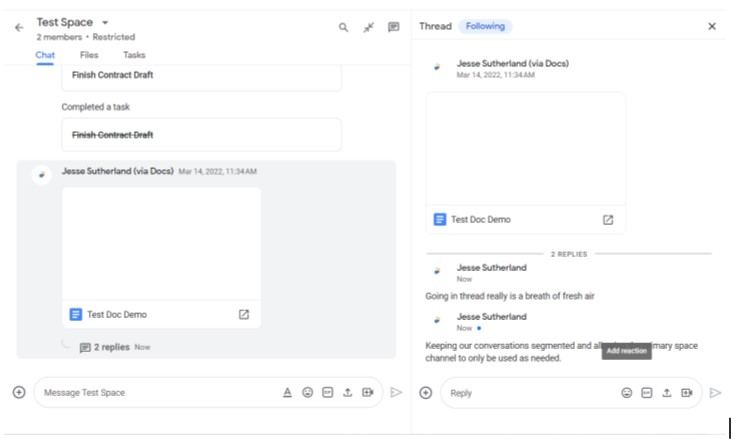The height and width of the screenshot is (447, 743).
Task: Add a video meeting in the reply box
Action: pos(687,393)
